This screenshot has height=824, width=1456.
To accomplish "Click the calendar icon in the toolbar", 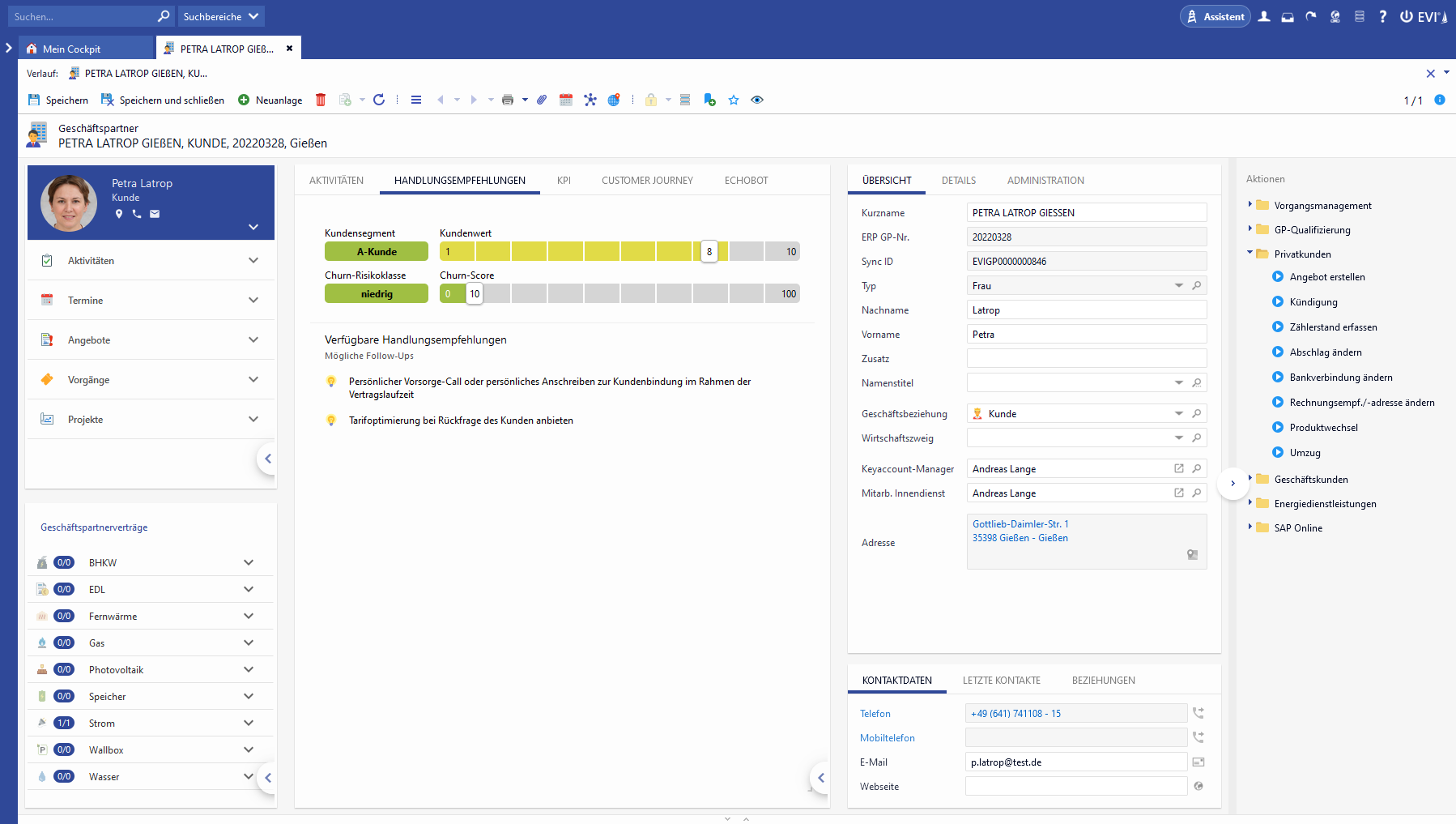I will 566,100.
